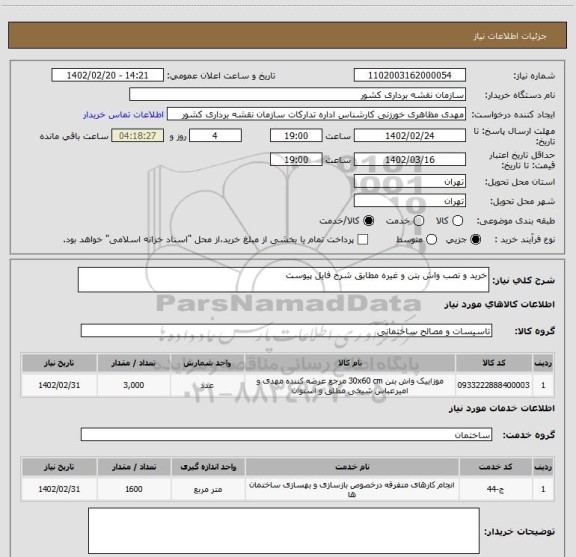Select the کالا/خدمت radio button

[368, 221]
